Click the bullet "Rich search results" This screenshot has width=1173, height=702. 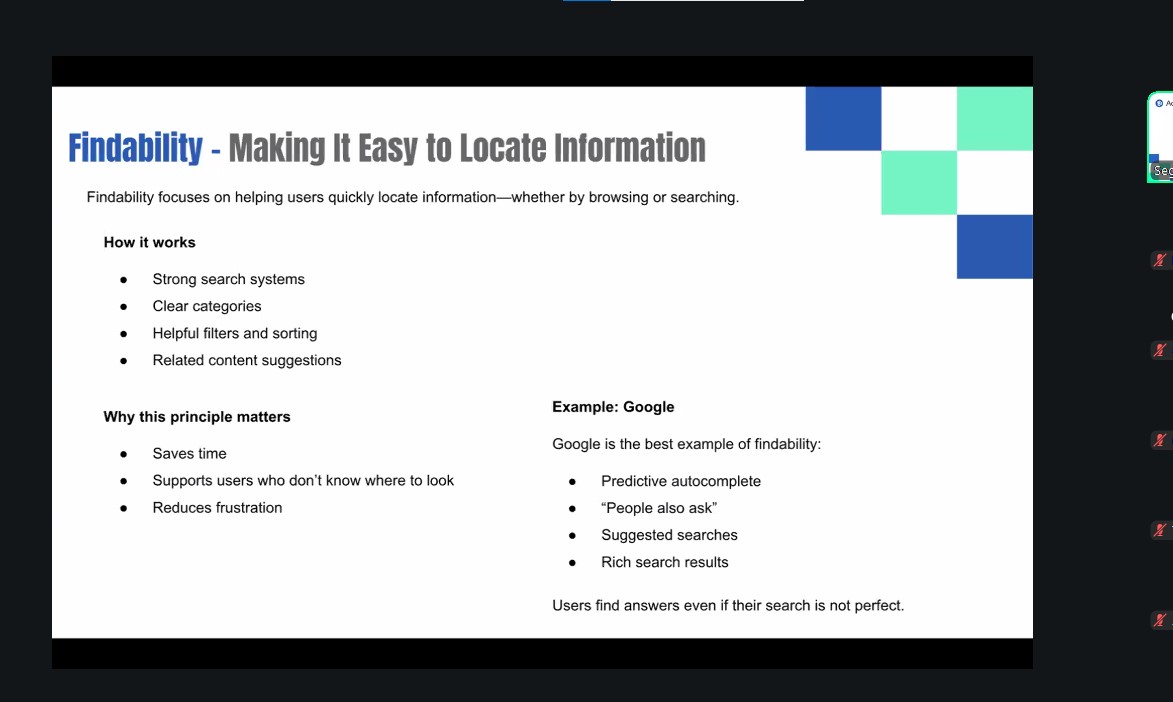[665, 562]
